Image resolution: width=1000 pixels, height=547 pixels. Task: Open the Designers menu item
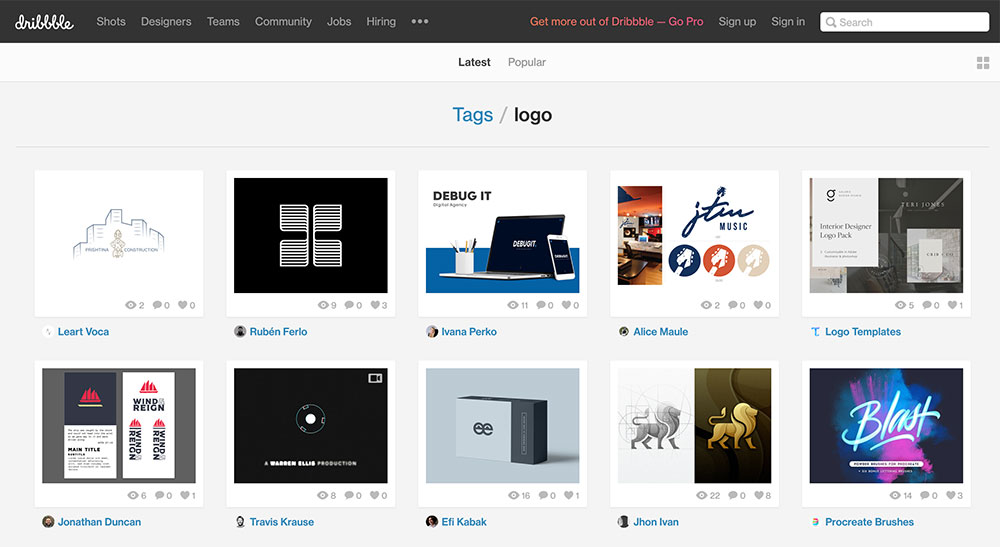pyautogui.click(x=166, y=22)
